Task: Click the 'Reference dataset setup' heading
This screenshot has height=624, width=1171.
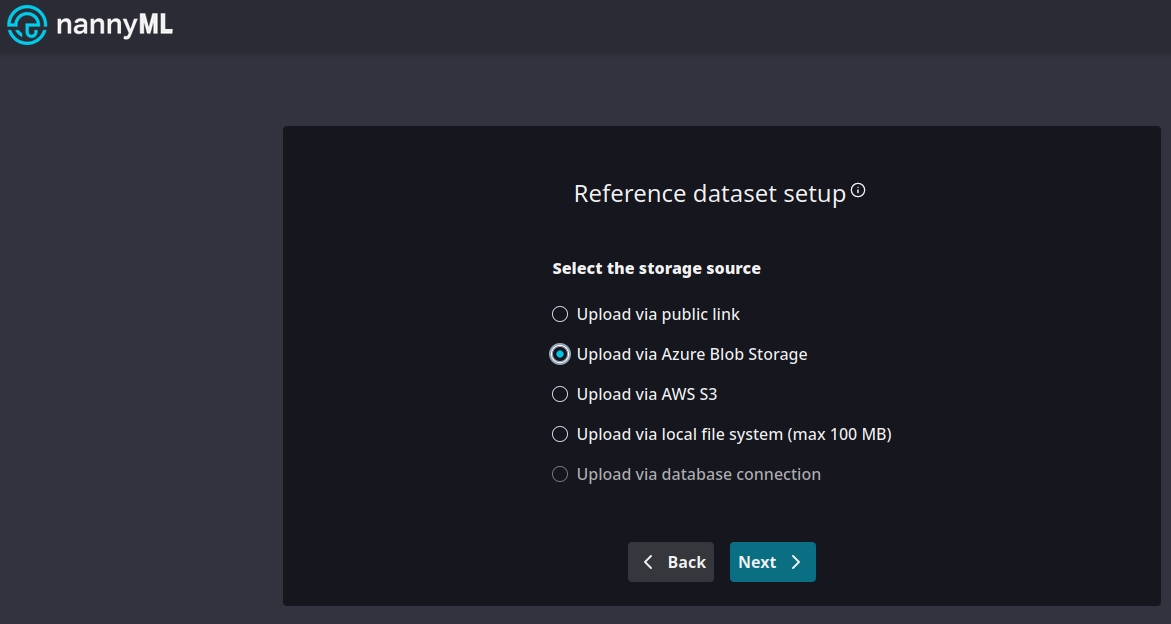Action: [x=709, y=194]
